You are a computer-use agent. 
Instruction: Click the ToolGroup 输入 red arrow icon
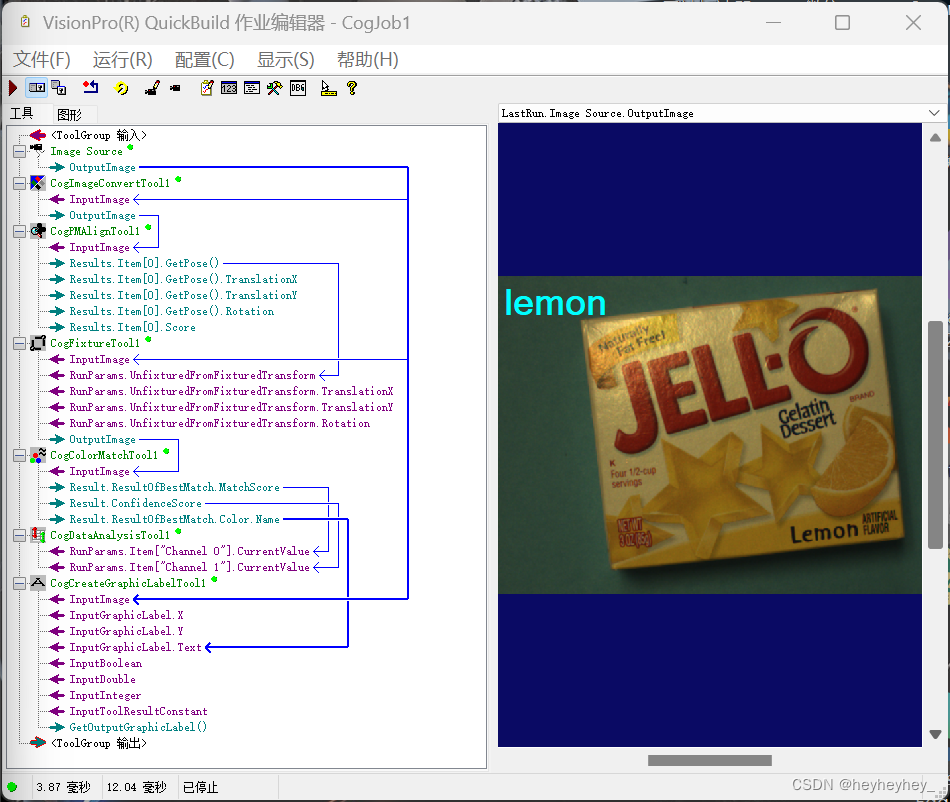(38, 135)
